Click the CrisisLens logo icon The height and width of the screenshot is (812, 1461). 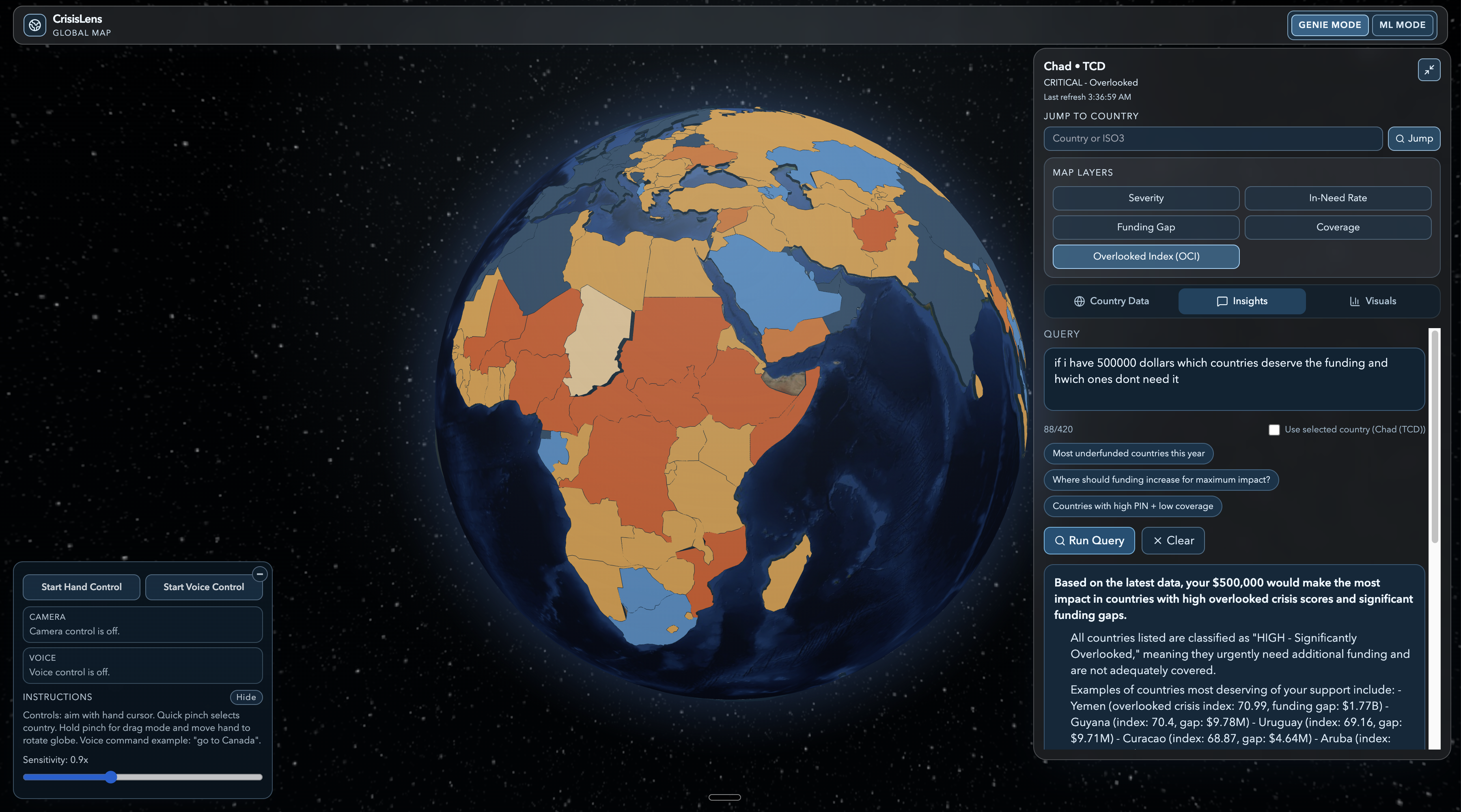[34, 25]
